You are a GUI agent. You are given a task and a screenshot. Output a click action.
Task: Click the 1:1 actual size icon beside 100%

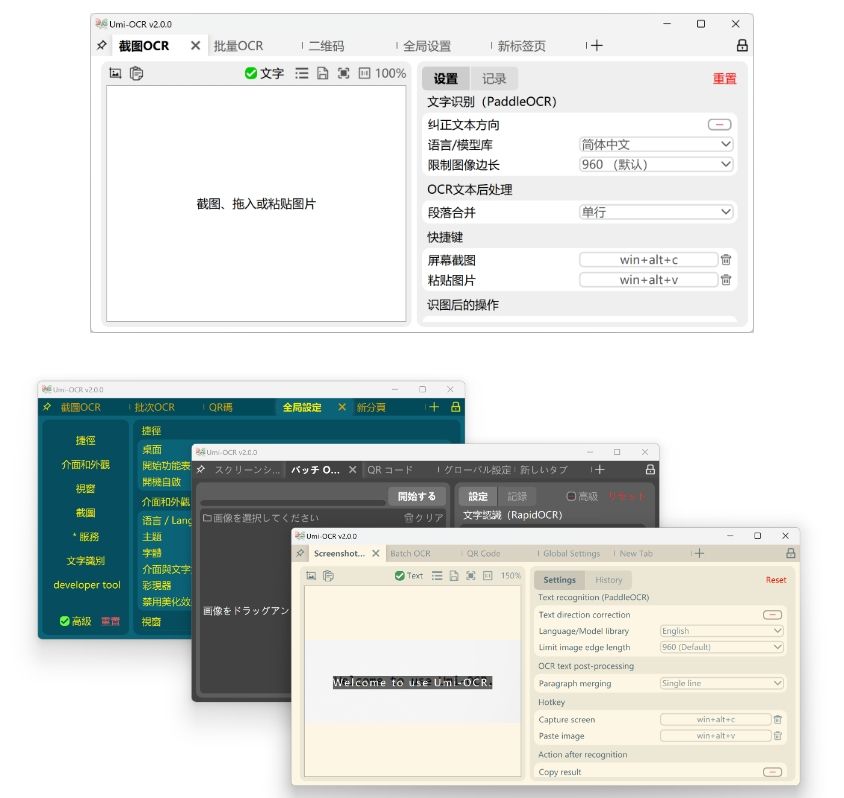(x=364, y=73)
